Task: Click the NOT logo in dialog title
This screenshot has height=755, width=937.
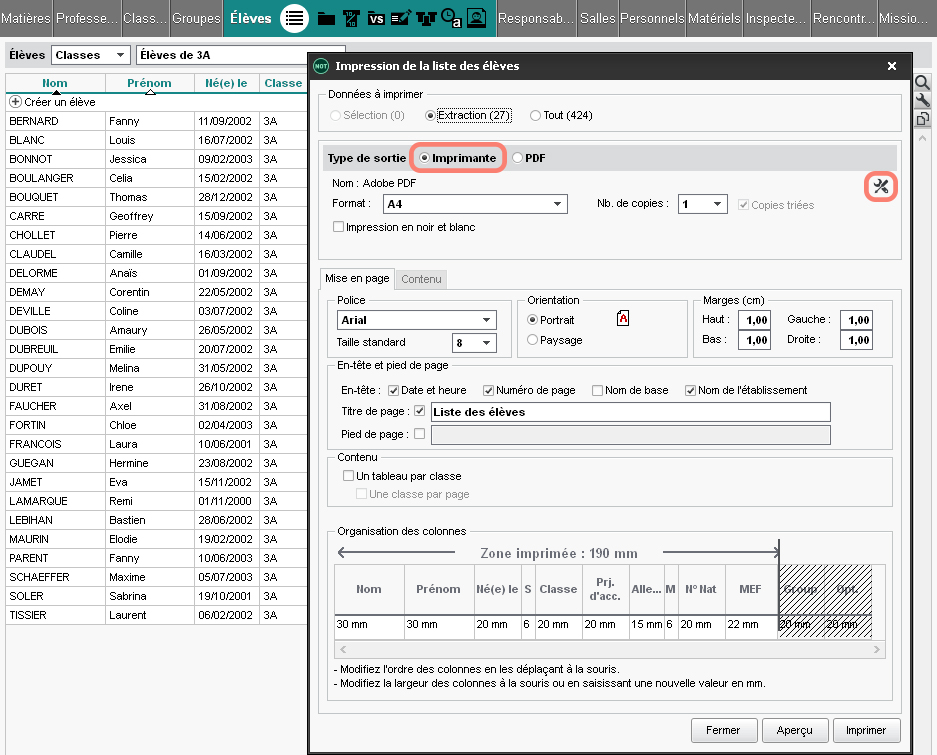Action: pyautogui.click(x=321, y=66)
